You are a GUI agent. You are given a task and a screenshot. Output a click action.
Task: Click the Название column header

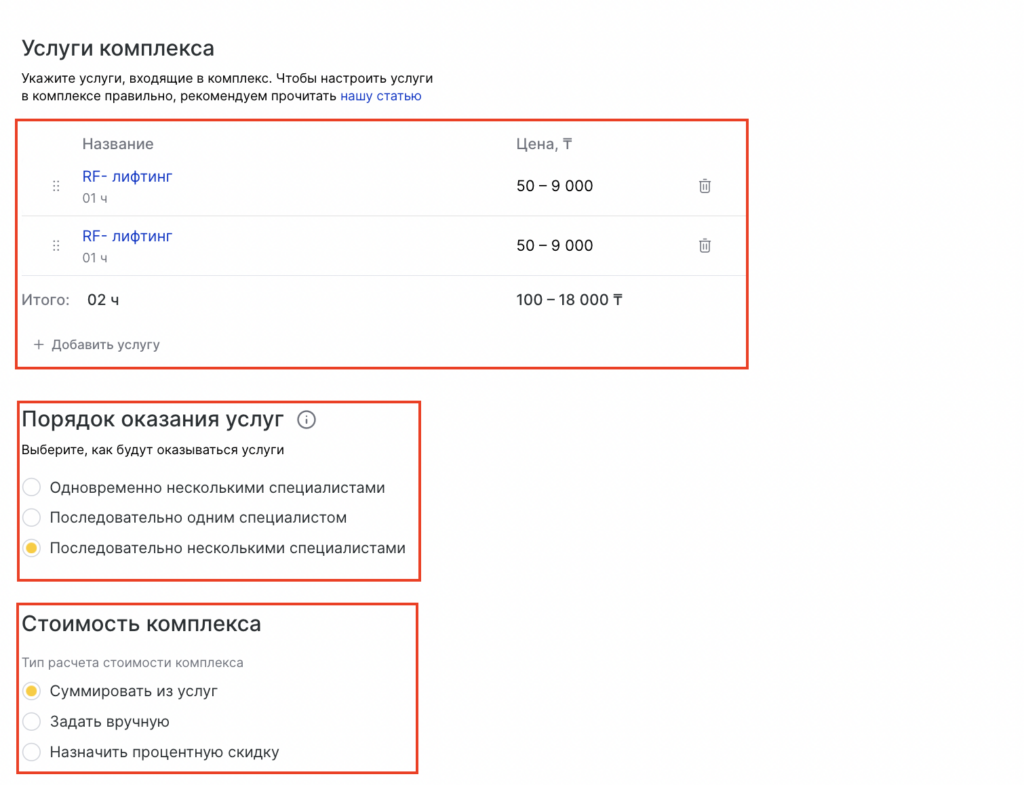click(x=118, y=144)
